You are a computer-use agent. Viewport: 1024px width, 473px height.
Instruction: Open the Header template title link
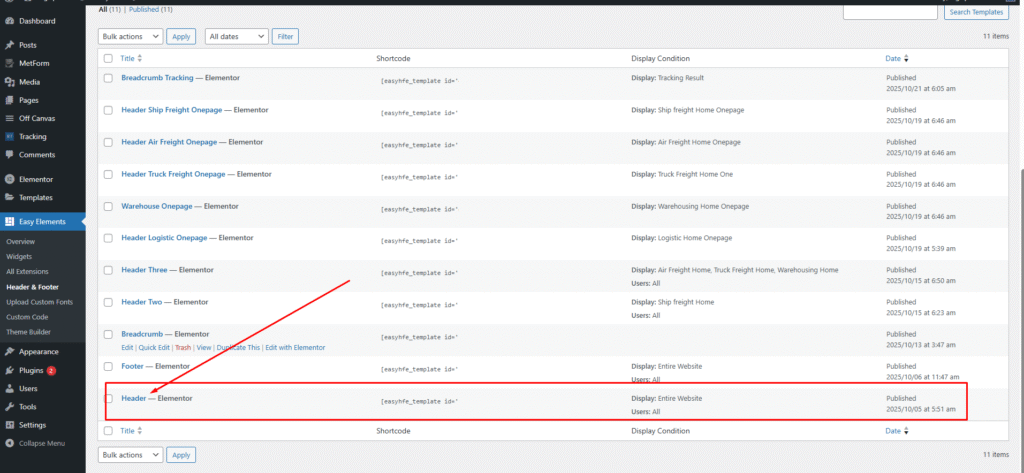pyautogui.click(x=134, y=398)
